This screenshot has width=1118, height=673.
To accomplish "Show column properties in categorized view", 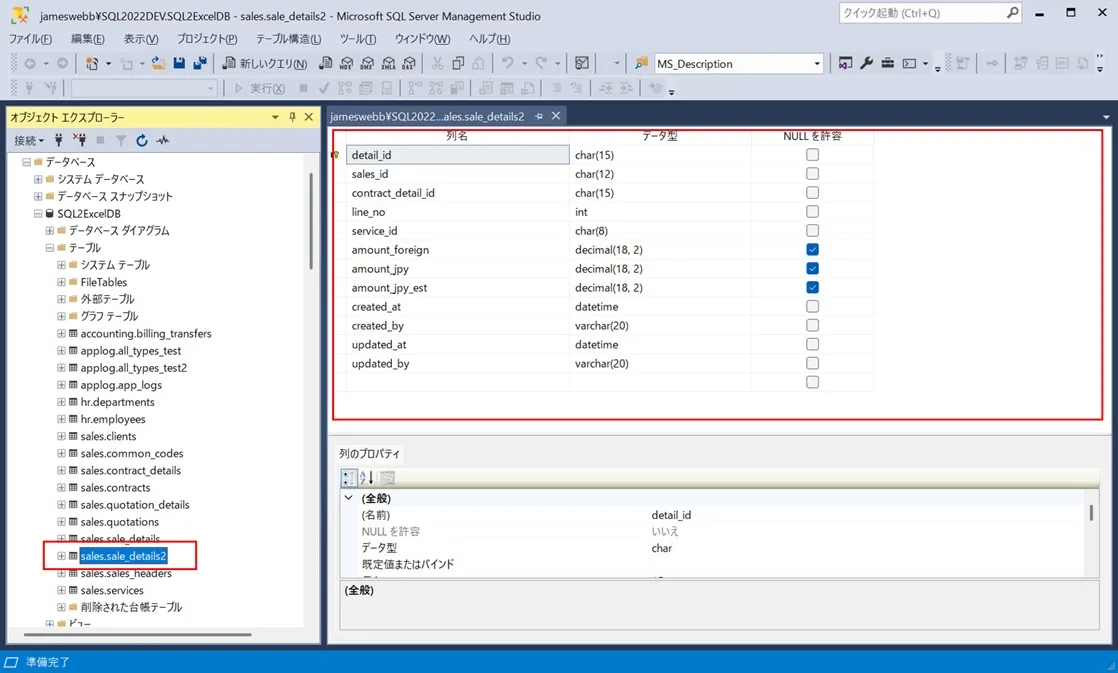I will coord(349,478).
